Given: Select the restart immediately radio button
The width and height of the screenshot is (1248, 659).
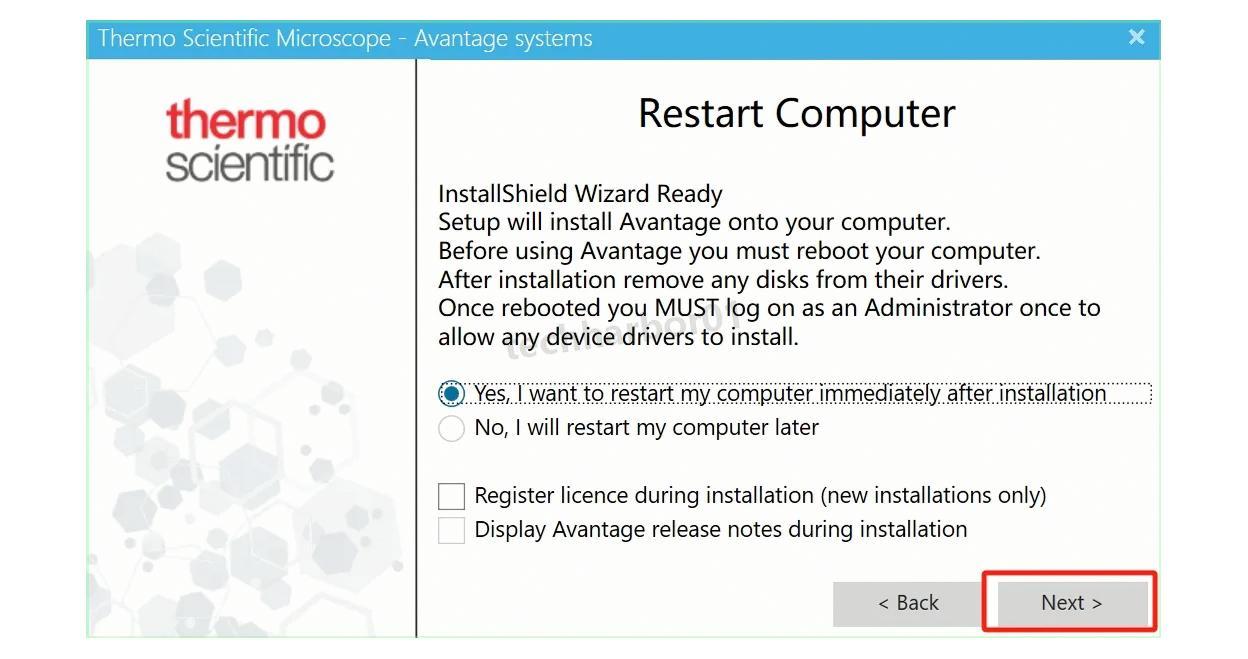Looking at the screenshot, I should [x=452, y=394].
